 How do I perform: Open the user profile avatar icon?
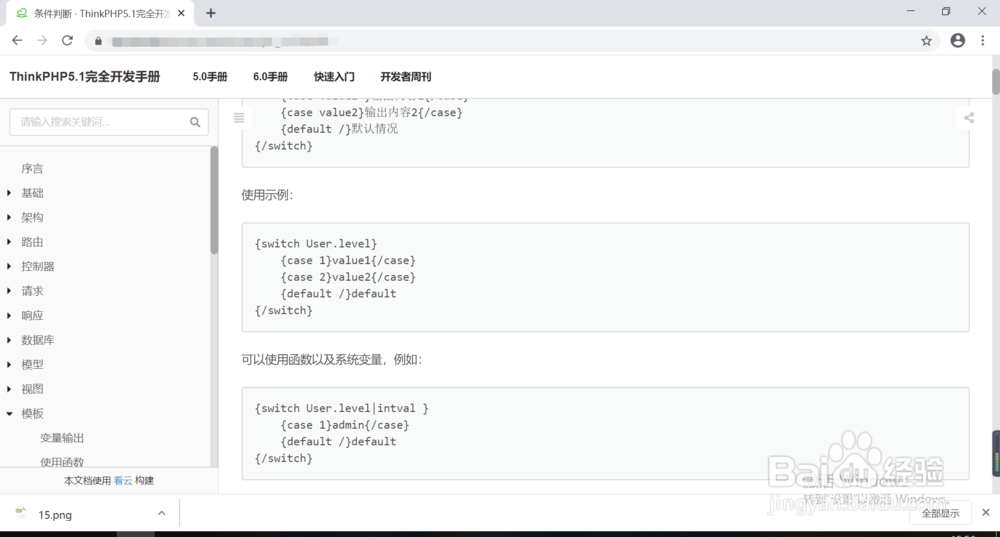point(957,41)
